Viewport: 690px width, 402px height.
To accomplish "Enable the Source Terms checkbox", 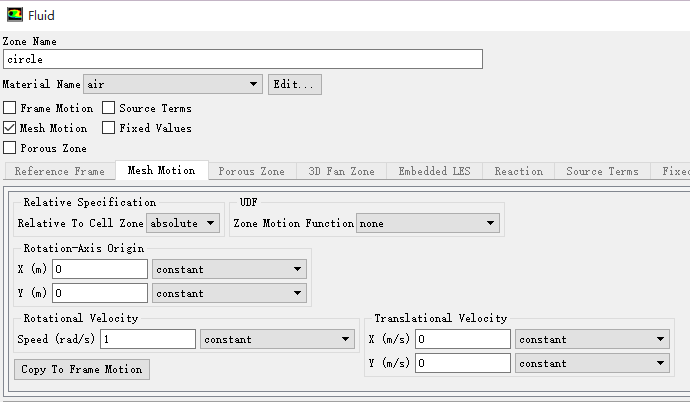I will [x=108, y=108].
